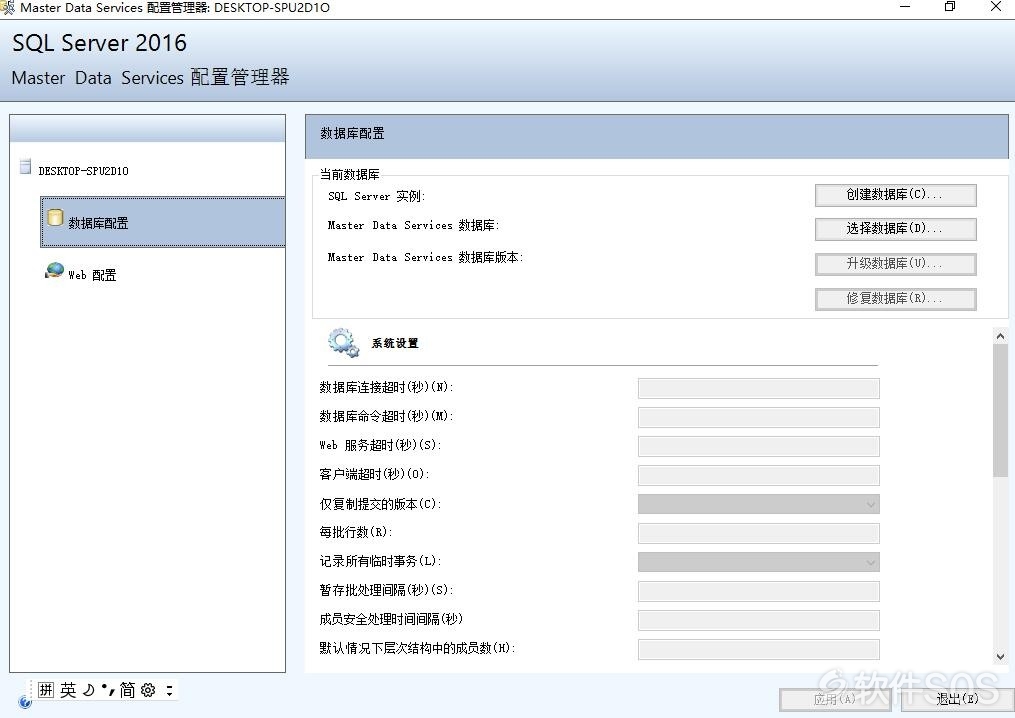
Task: Click the 选择数据库(D)... button
Action: pos(895,229)
